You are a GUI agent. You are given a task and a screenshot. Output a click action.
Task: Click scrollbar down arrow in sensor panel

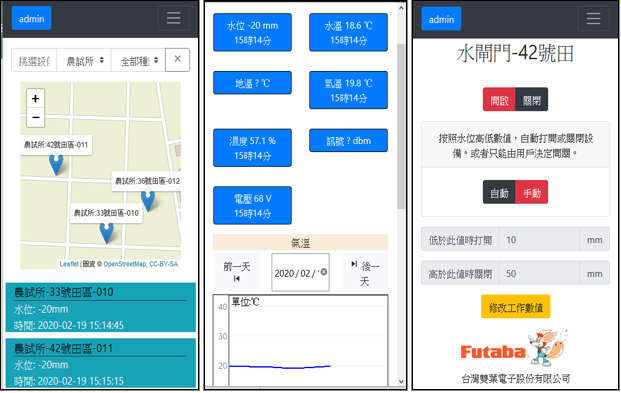tap(401, 382)
